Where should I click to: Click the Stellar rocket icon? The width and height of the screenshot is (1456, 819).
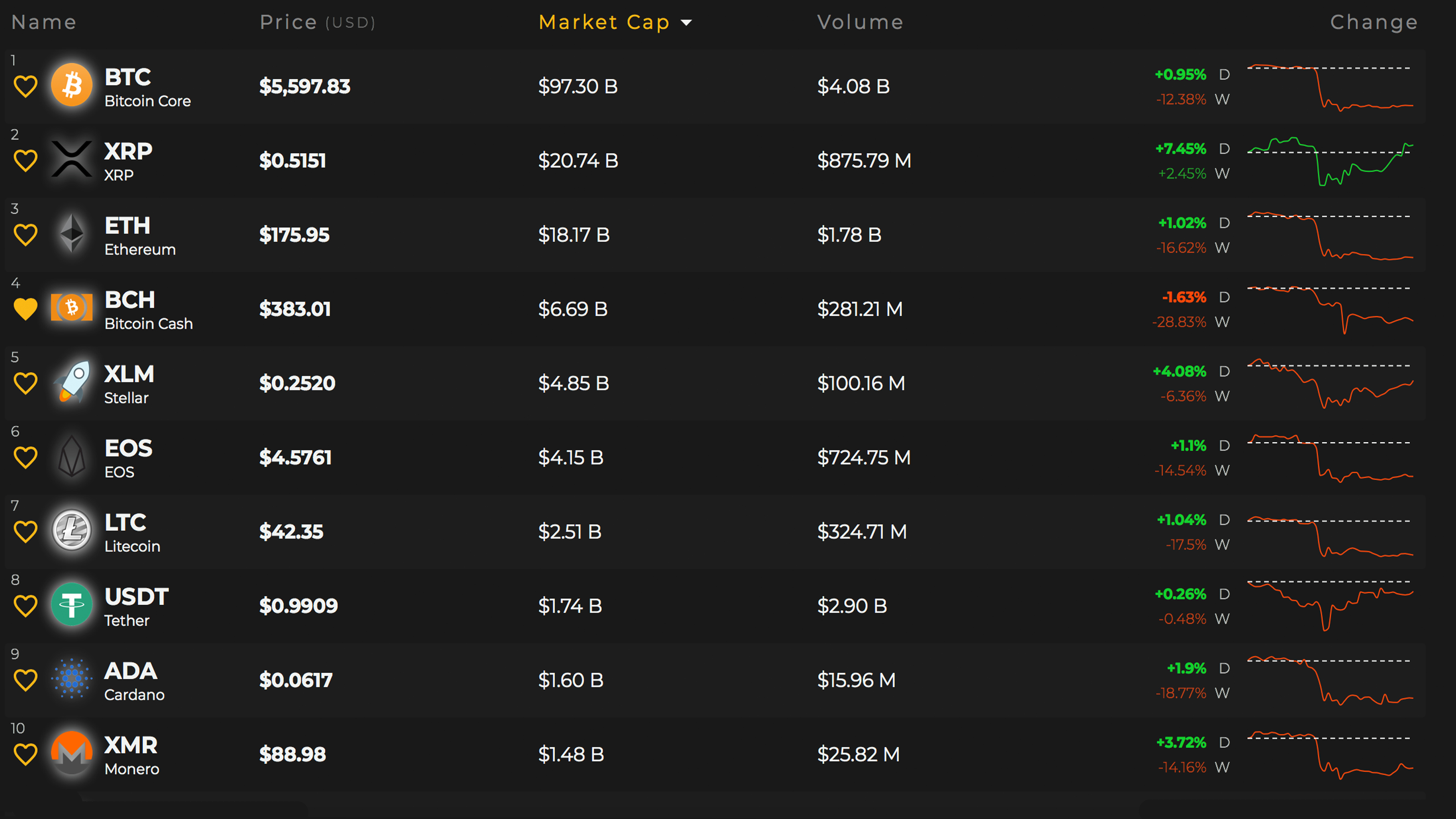click(x=72, y=382)
